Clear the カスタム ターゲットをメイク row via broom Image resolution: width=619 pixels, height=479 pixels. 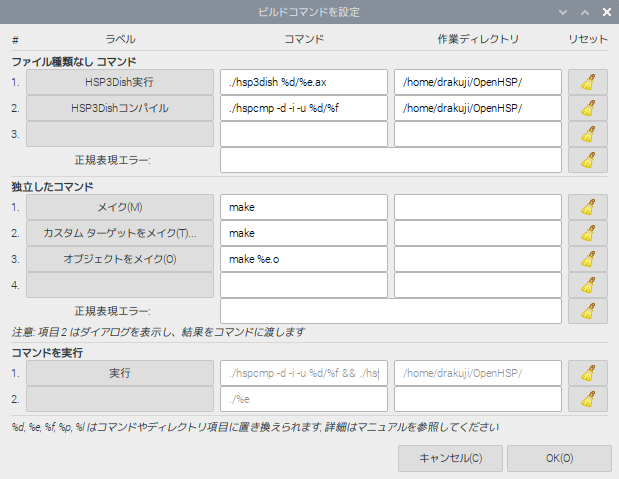point(588,233)
